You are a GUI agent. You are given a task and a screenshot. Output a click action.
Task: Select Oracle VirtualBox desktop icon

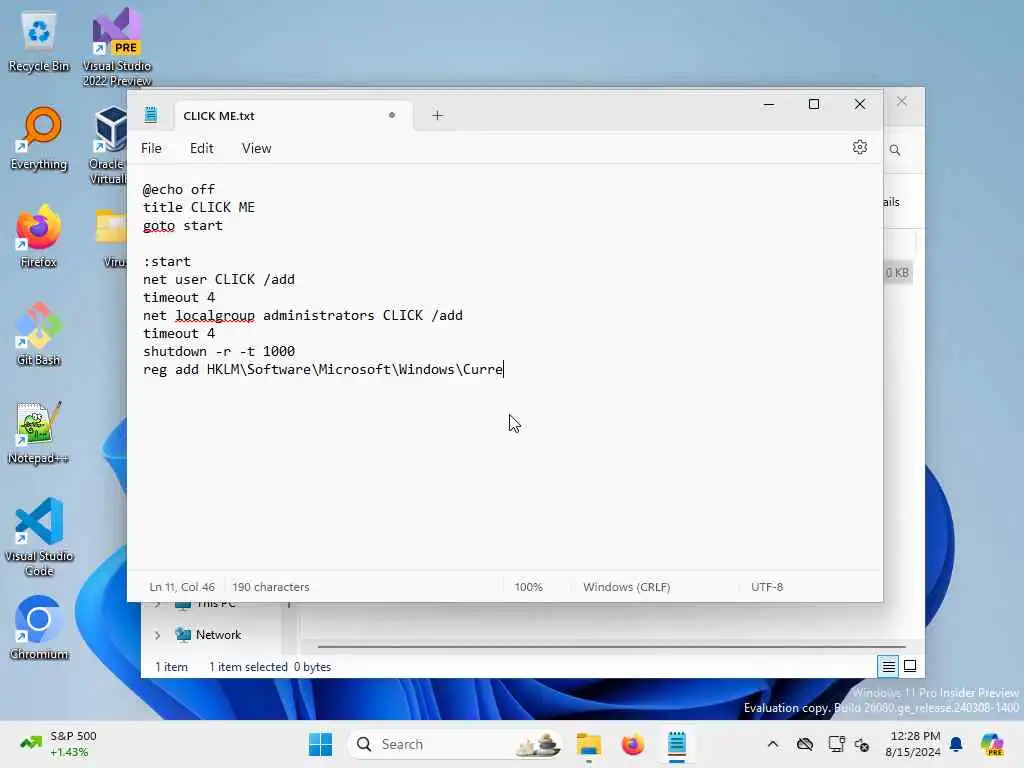(108, 145)
